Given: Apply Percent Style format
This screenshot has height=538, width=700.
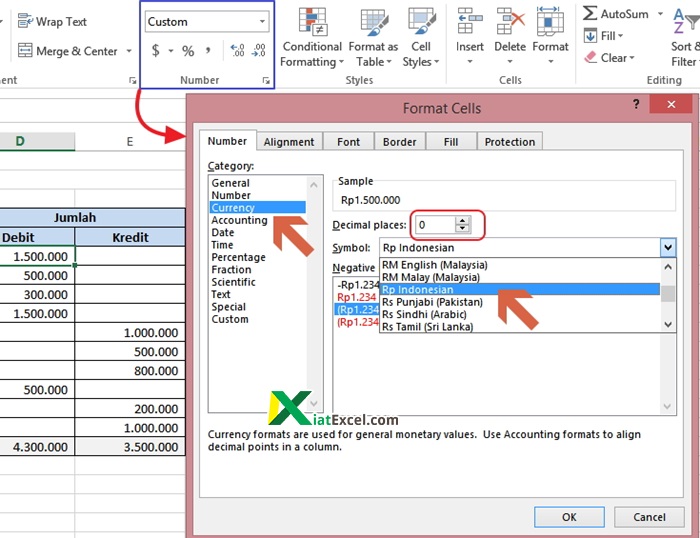Looking at the screenshot, I should 188,51.
